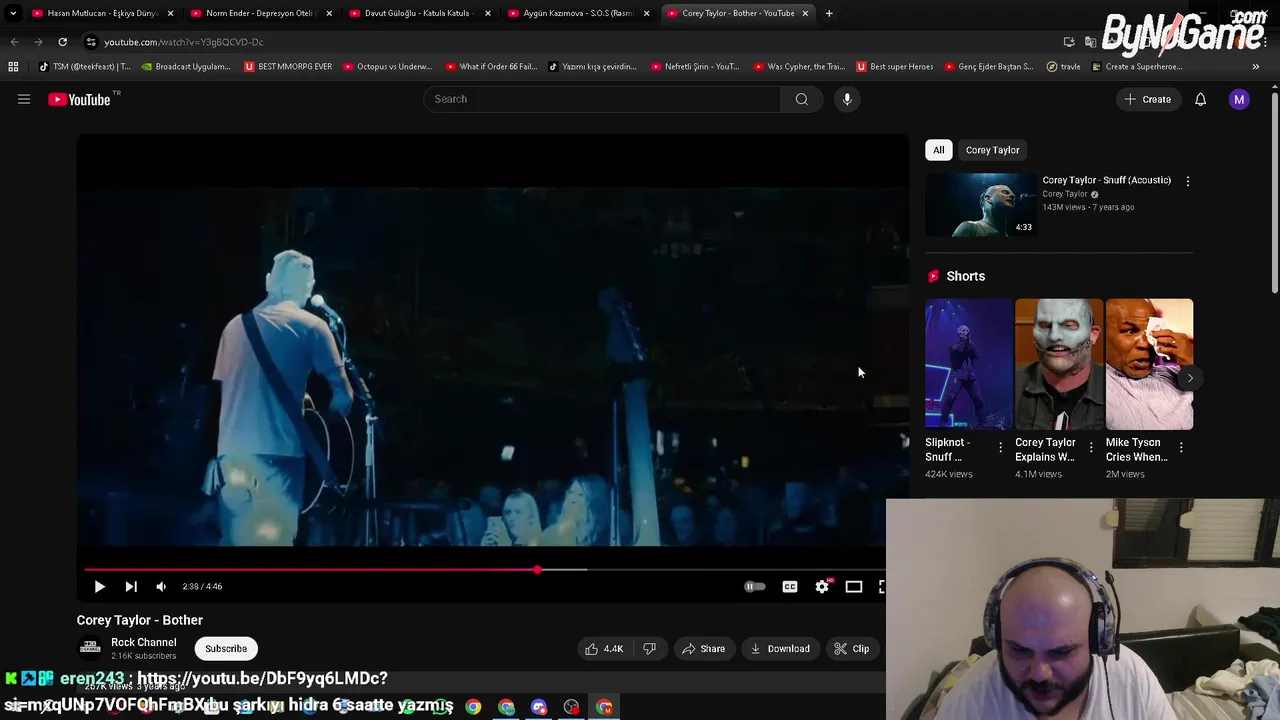This screenshot has height=720, width=1280.
Task: Go back in browser history
Action: click(14, 42)
